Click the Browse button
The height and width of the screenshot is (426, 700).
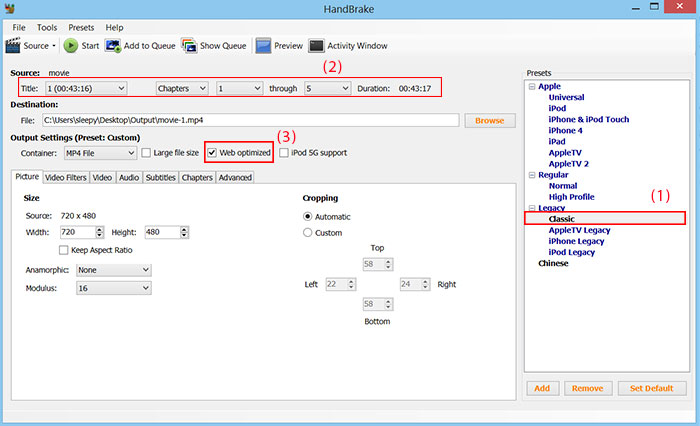click(489, 120)
